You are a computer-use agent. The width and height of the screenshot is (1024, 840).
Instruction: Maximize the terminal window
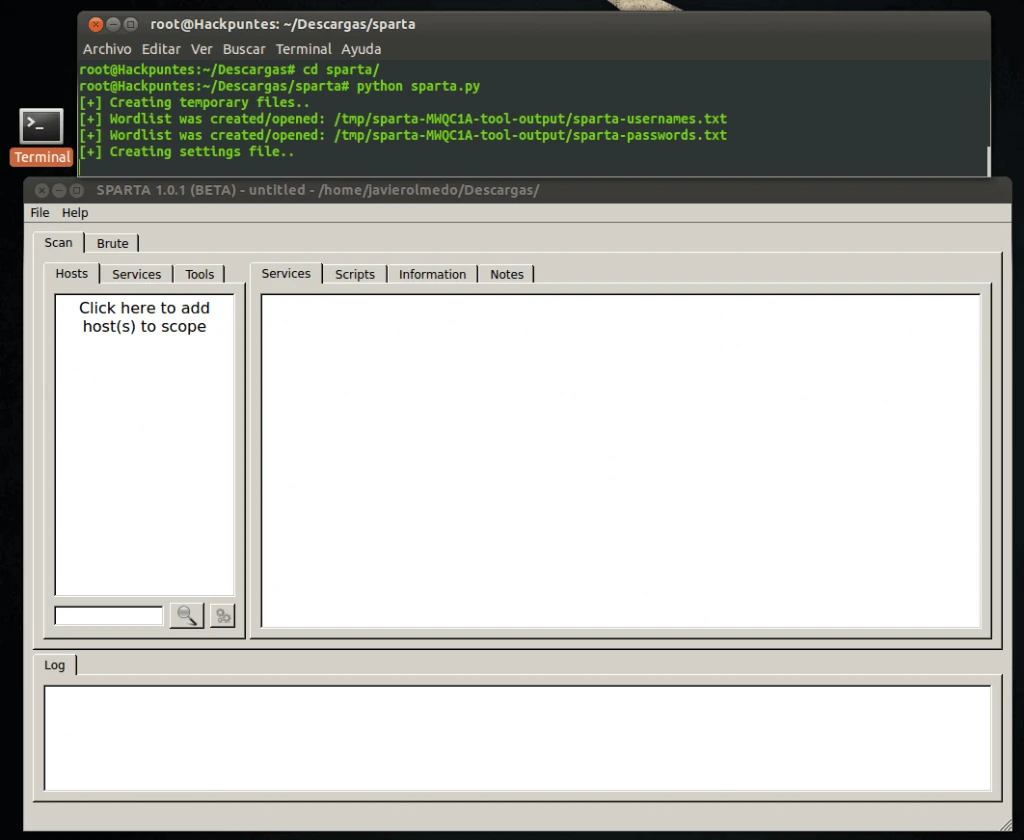point(131,24)
